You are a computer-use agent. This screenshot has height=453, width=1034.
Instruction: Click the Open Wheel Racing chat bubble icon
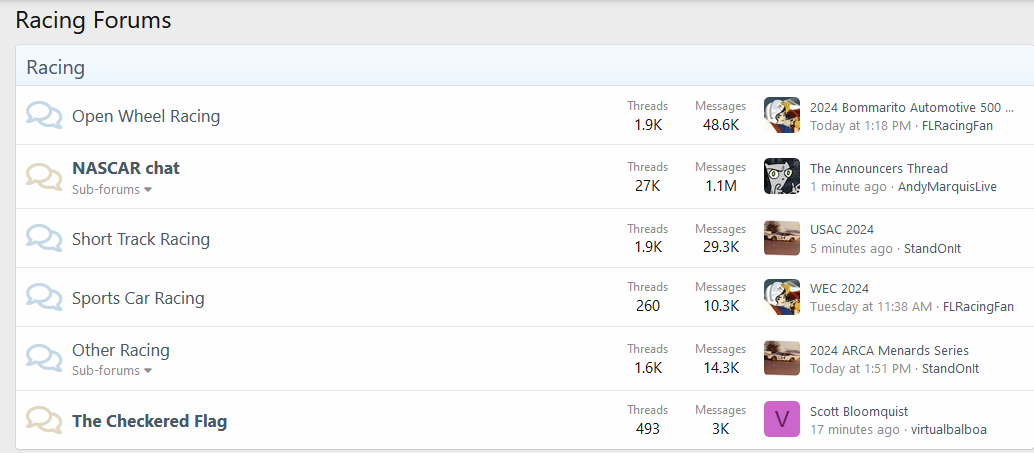pyautogui.click(x=43, y=116)
